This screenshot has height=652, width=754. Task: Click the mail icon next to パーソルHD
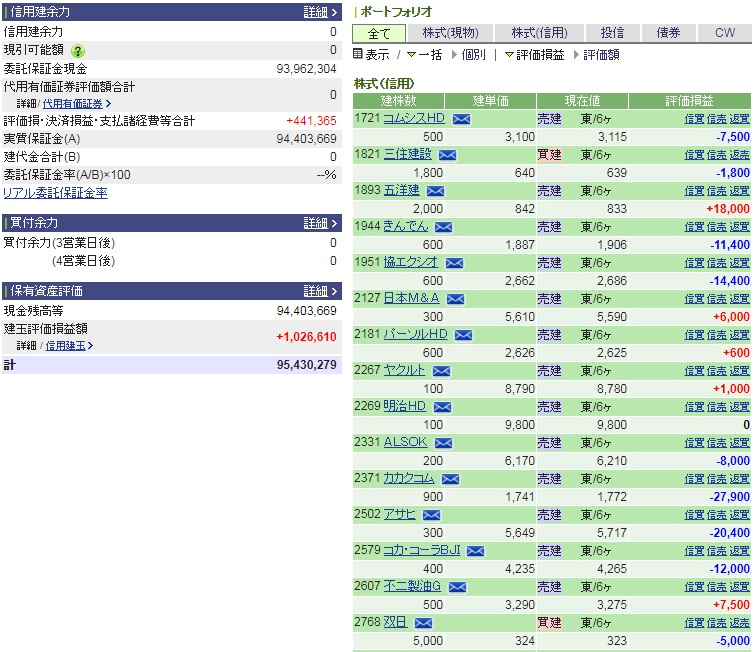point(464,335)
